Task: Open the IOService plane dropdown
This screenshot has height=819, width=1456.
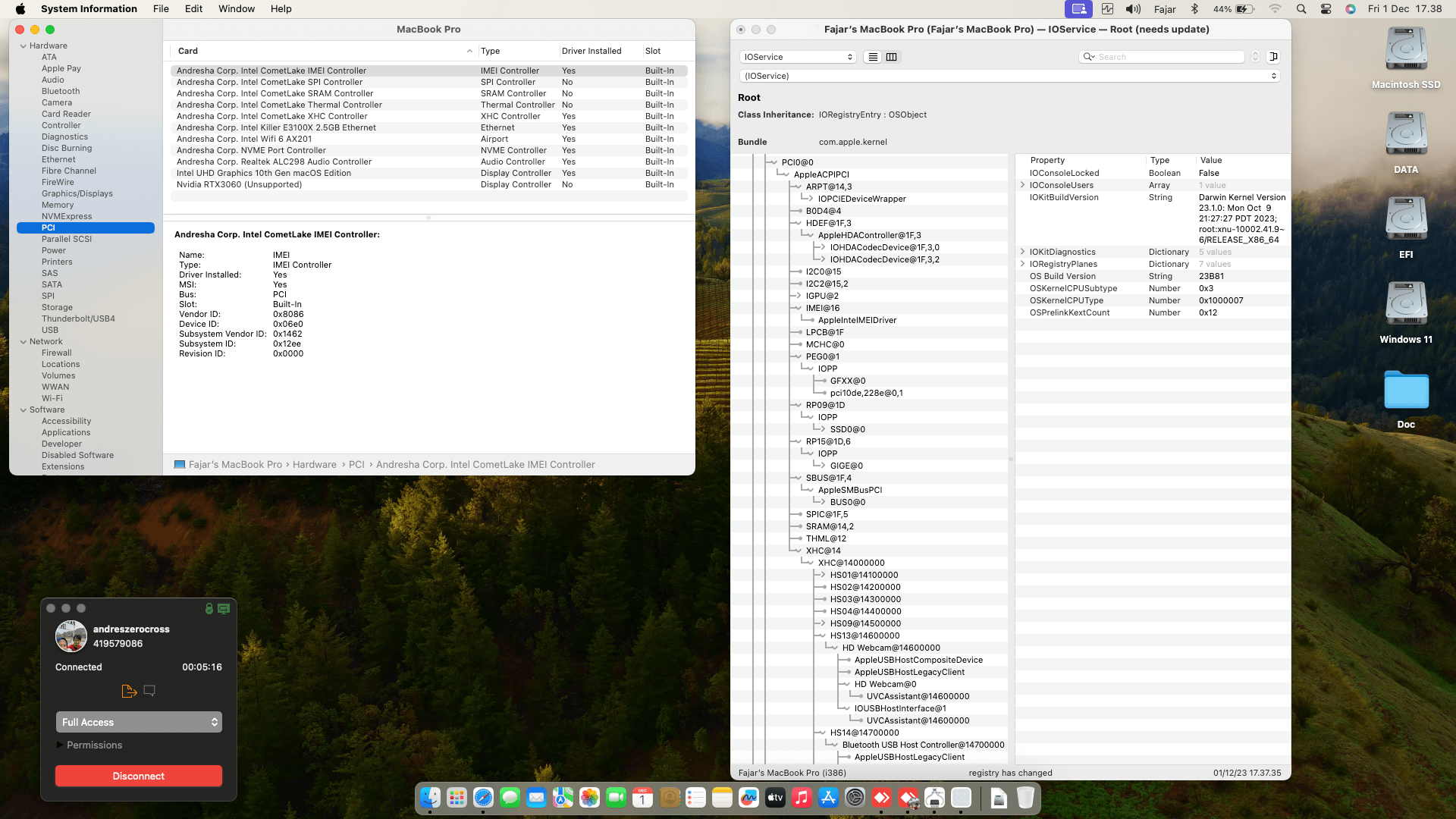Action: 798,57
